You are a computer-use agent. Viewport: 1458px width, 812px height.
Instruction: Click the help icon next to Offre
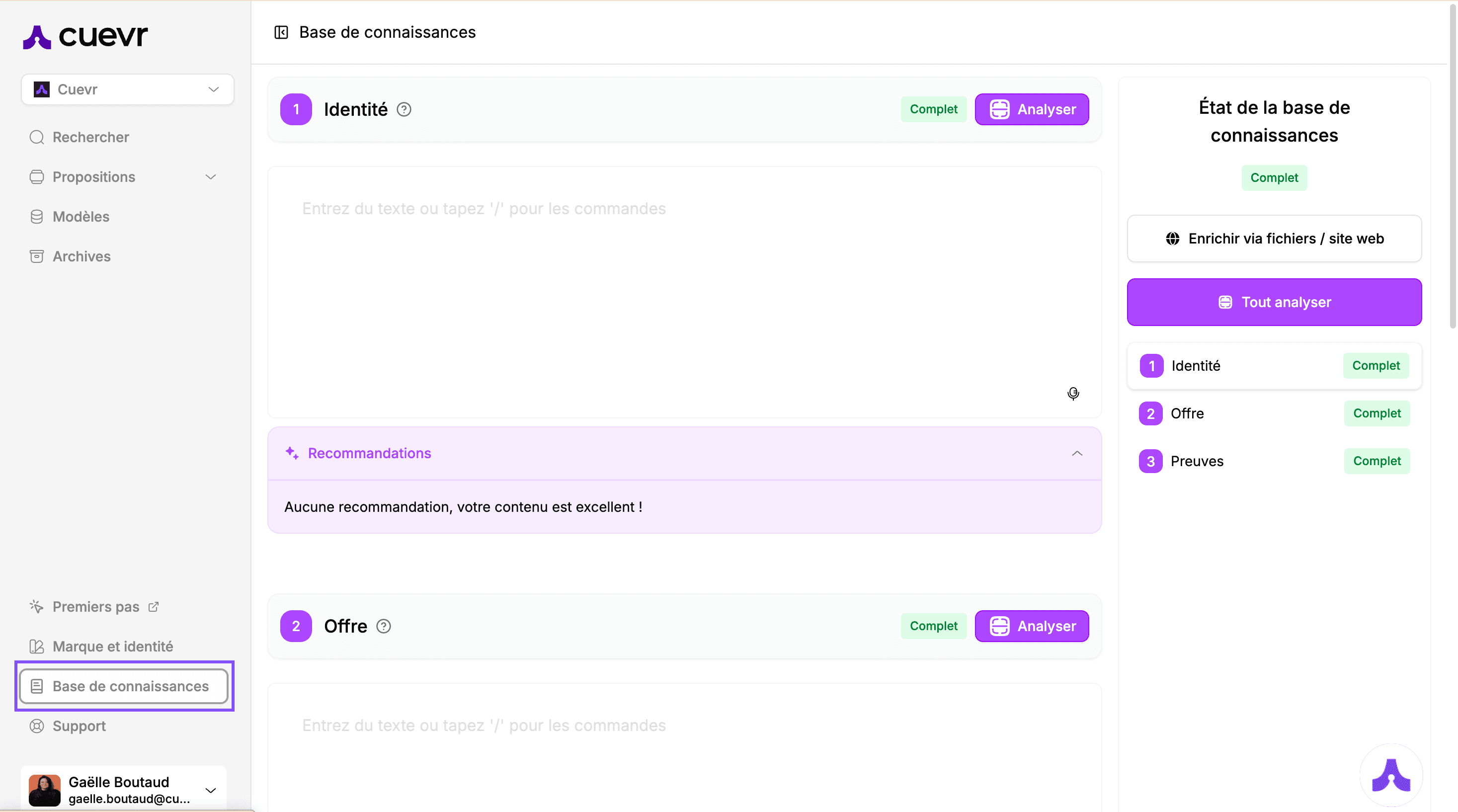[383, 627]
